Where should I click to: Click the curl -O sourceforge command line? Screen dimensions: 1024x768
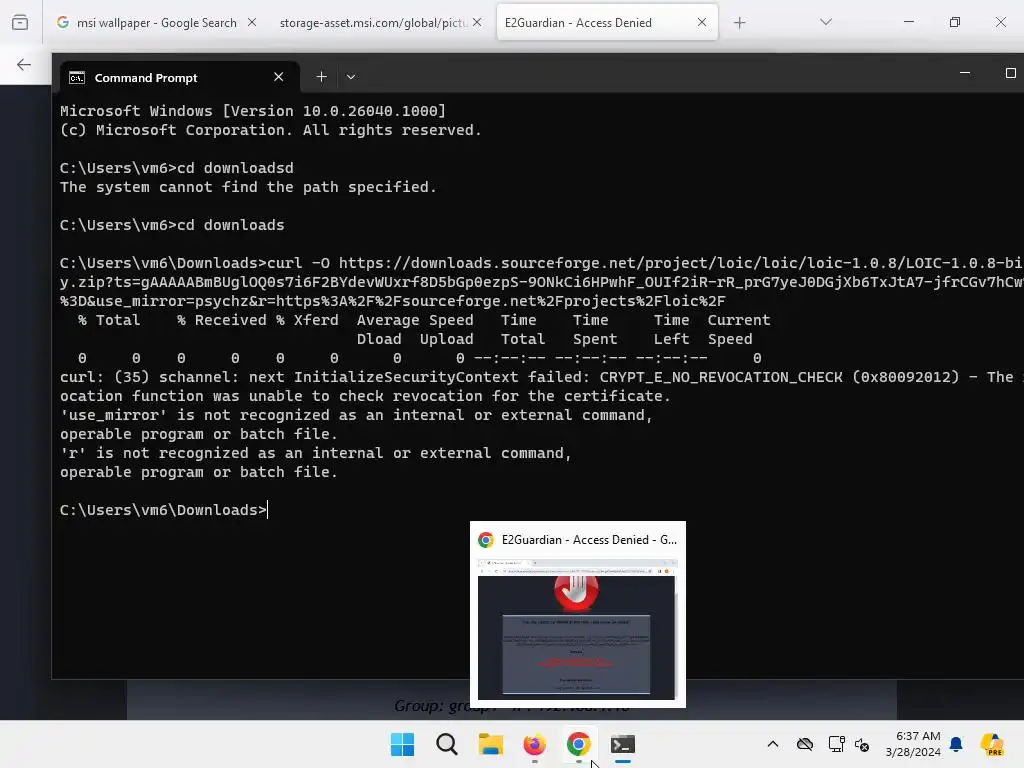pyautogui.click(x=541, y=282)
